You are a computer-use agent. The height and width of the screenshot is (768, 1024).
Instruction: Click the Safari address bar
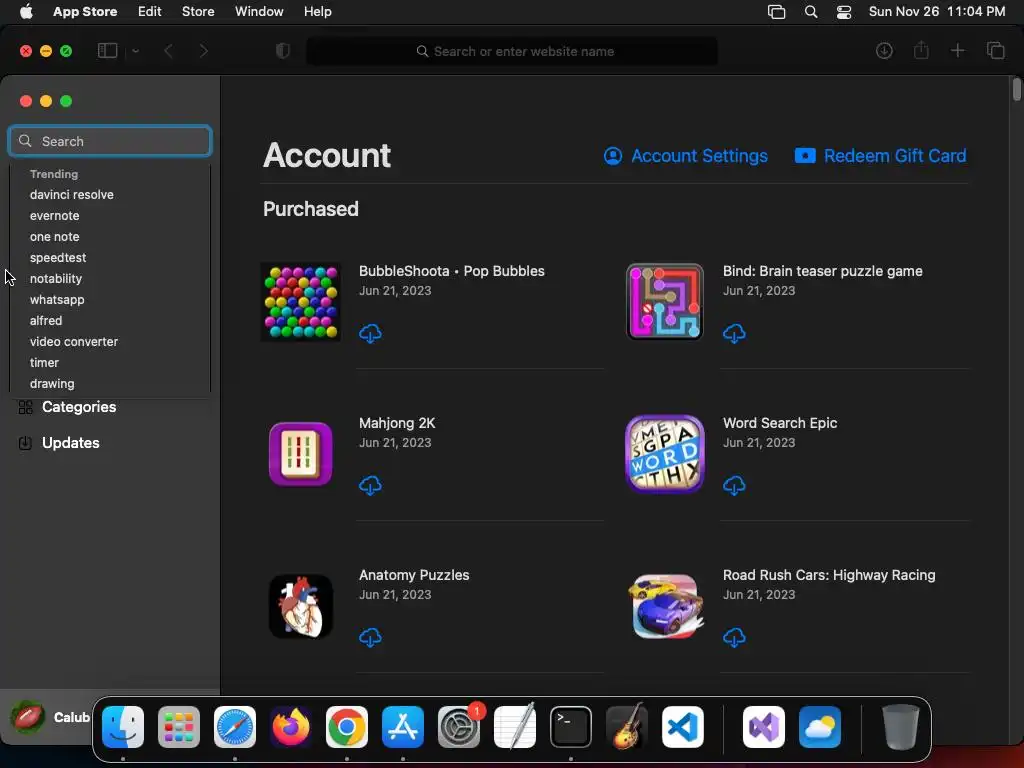click(x=512, y=51)
